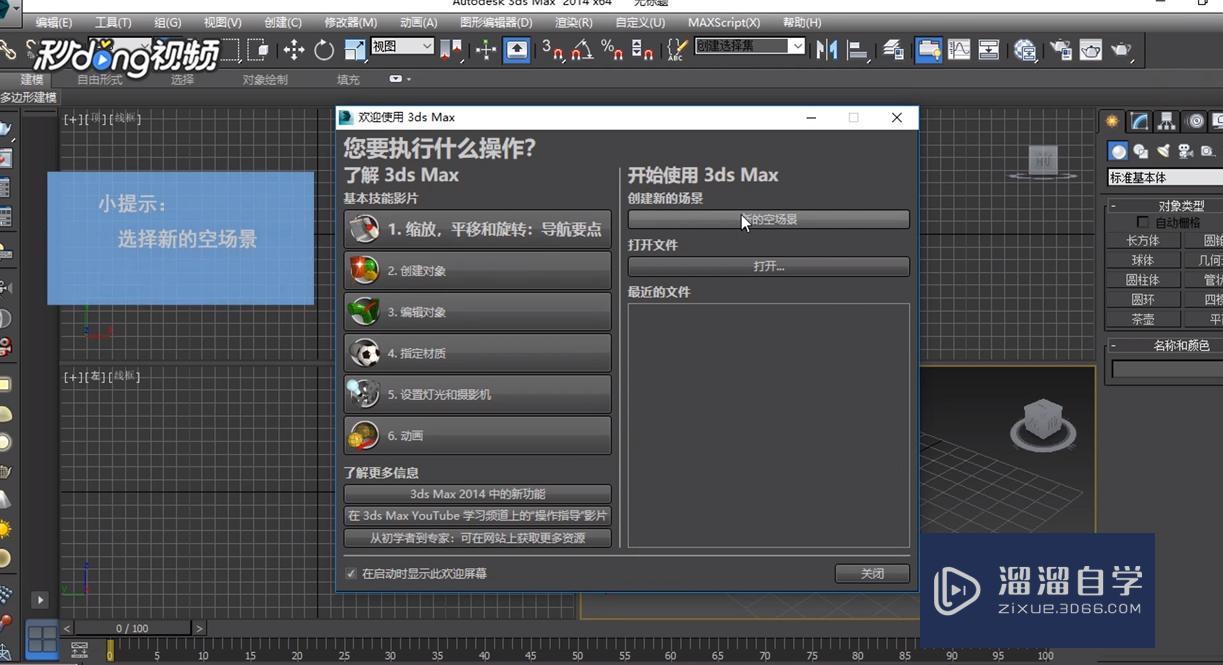1223x665 pixels.
Task: Open the 渲染(R) menu
Action: click(x=573, y=22)
